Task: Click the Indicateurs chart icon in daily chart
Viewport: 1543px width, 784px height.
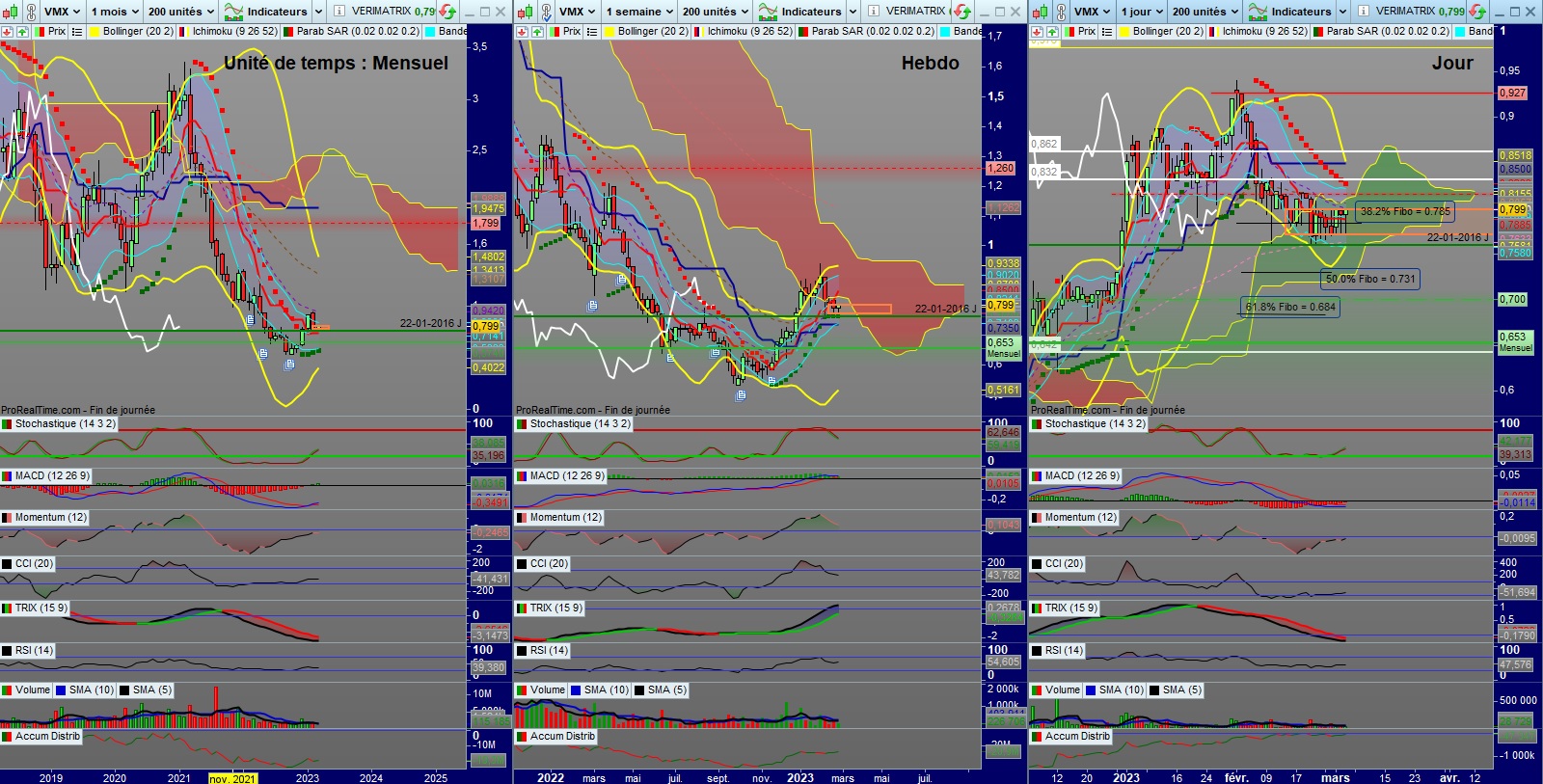Action: (1258, 12)
